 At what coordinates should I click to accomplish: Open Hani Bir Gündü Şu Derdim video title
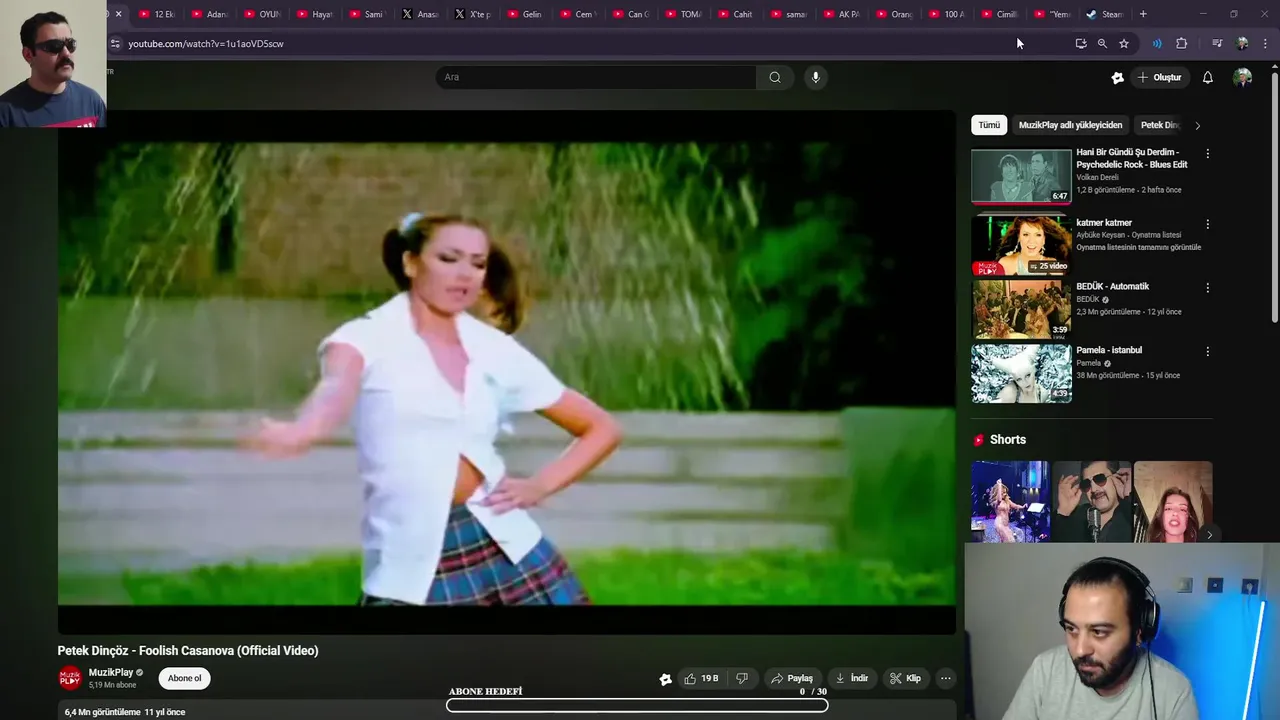pyautogui.click(x=1132, y=158)
